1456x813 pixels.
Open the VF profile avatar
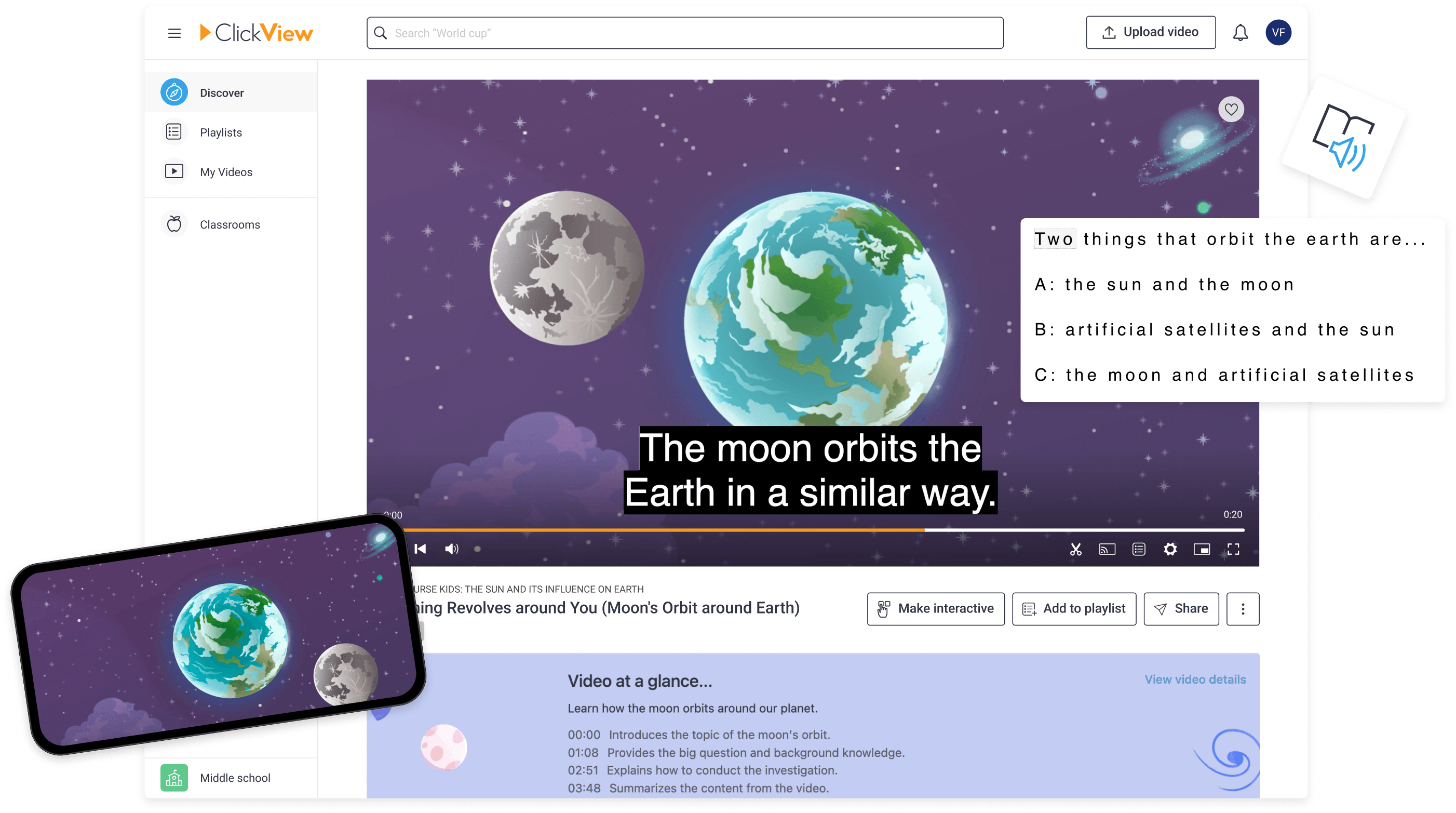[1278, 32]
